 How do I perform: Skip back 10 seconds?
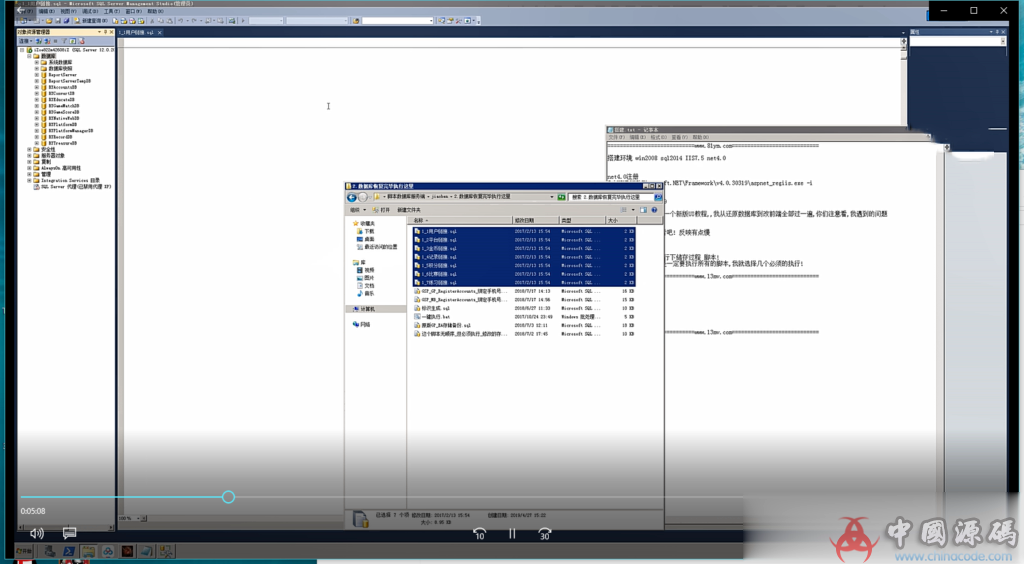(479, 534)
